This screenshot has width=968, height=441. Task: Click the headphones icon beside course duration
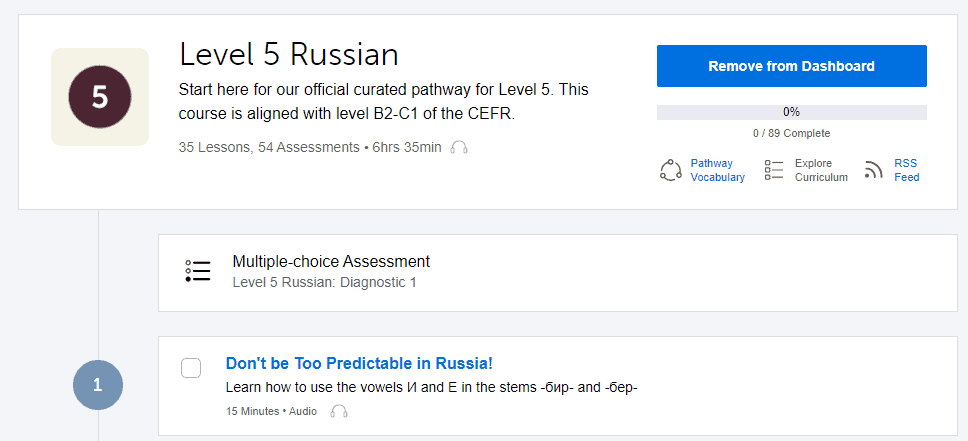[x=459, y=148]
